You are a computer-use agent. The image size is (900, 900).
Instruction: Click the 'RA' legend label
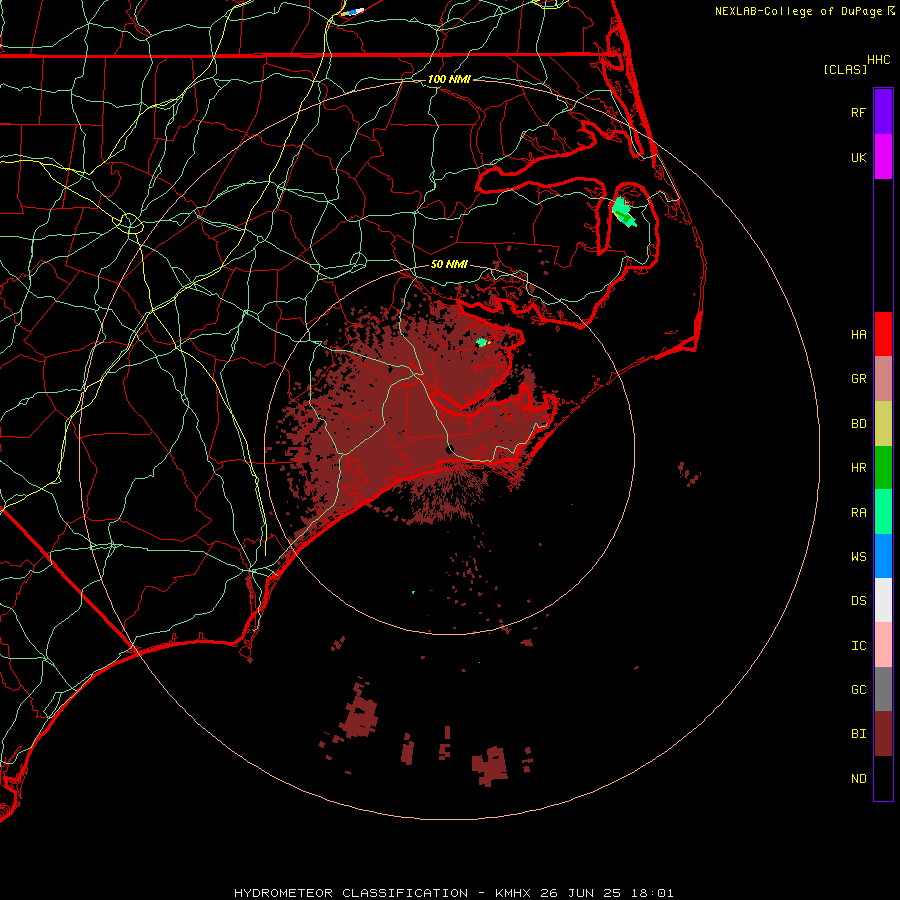tap(859, 513)
